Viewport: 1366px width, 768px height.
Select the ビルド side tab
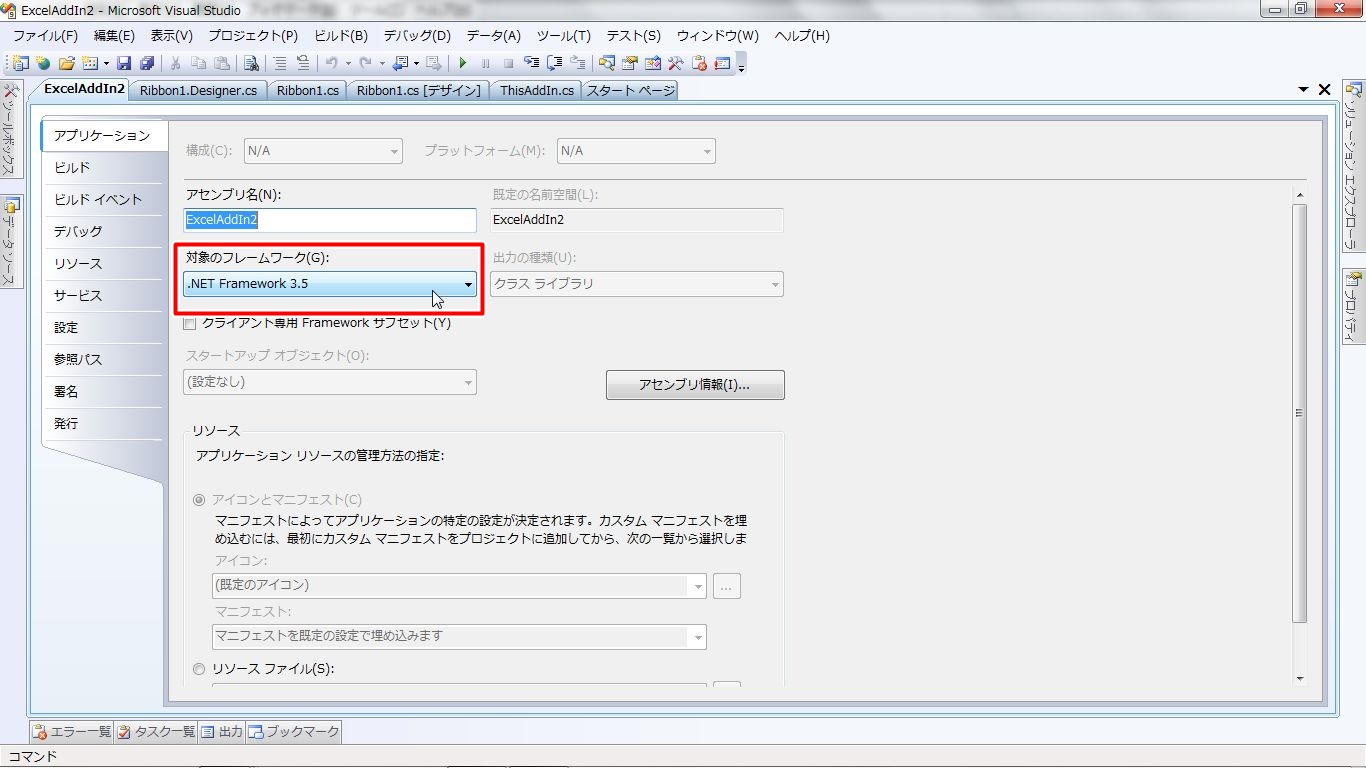[102, 168]
